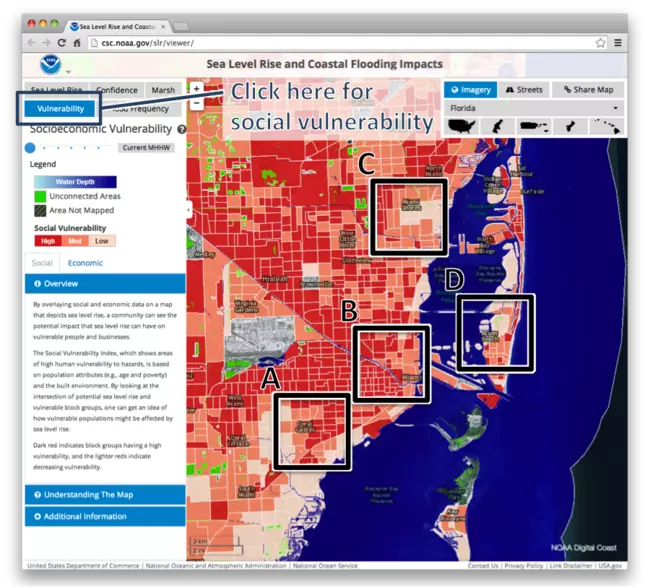This screenshot has width=650, height=587.
Task: Select the continental US map icon
Action: point(461,127)
